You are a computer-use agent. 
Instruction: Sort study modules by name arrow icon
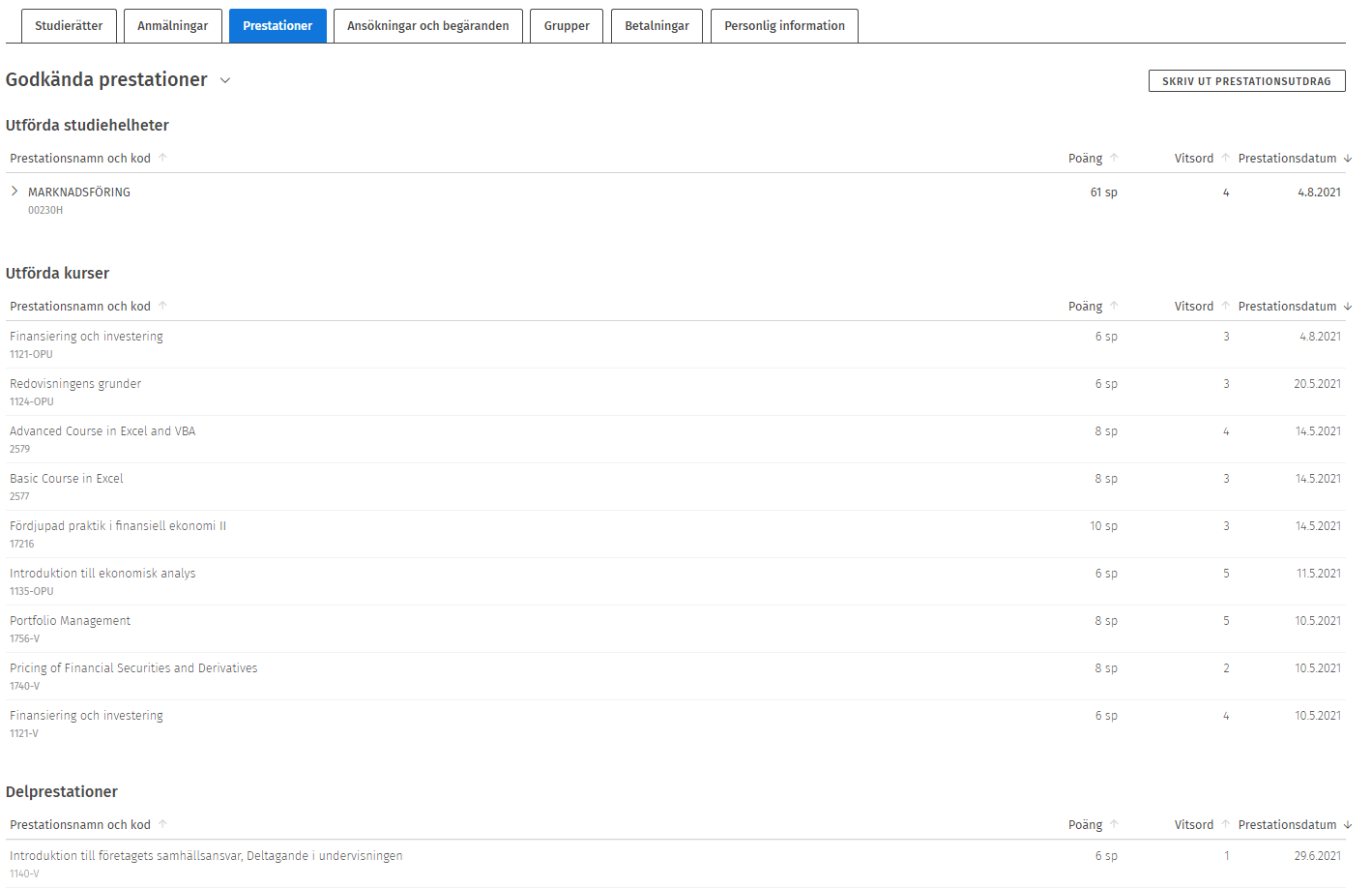(x=162, y=158)
